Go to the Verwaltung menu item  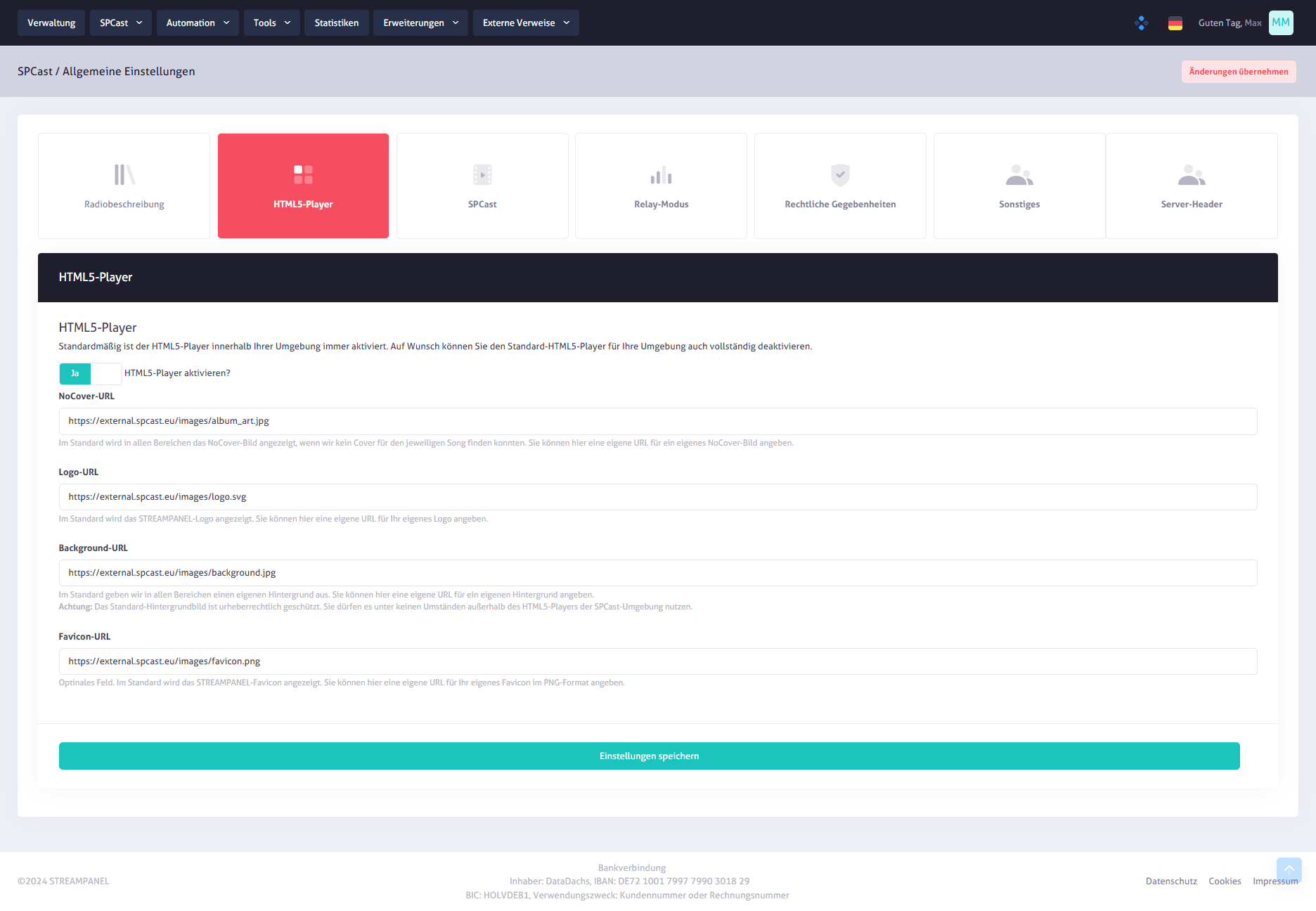(x=51, y=22)
